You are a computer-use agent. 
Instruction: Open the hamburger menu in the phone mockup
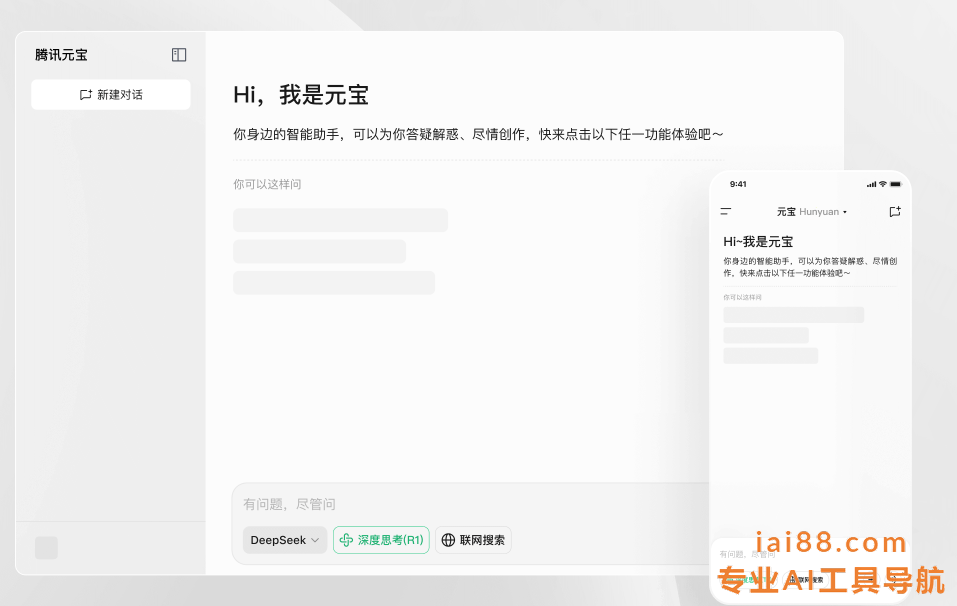coord(726,212)
